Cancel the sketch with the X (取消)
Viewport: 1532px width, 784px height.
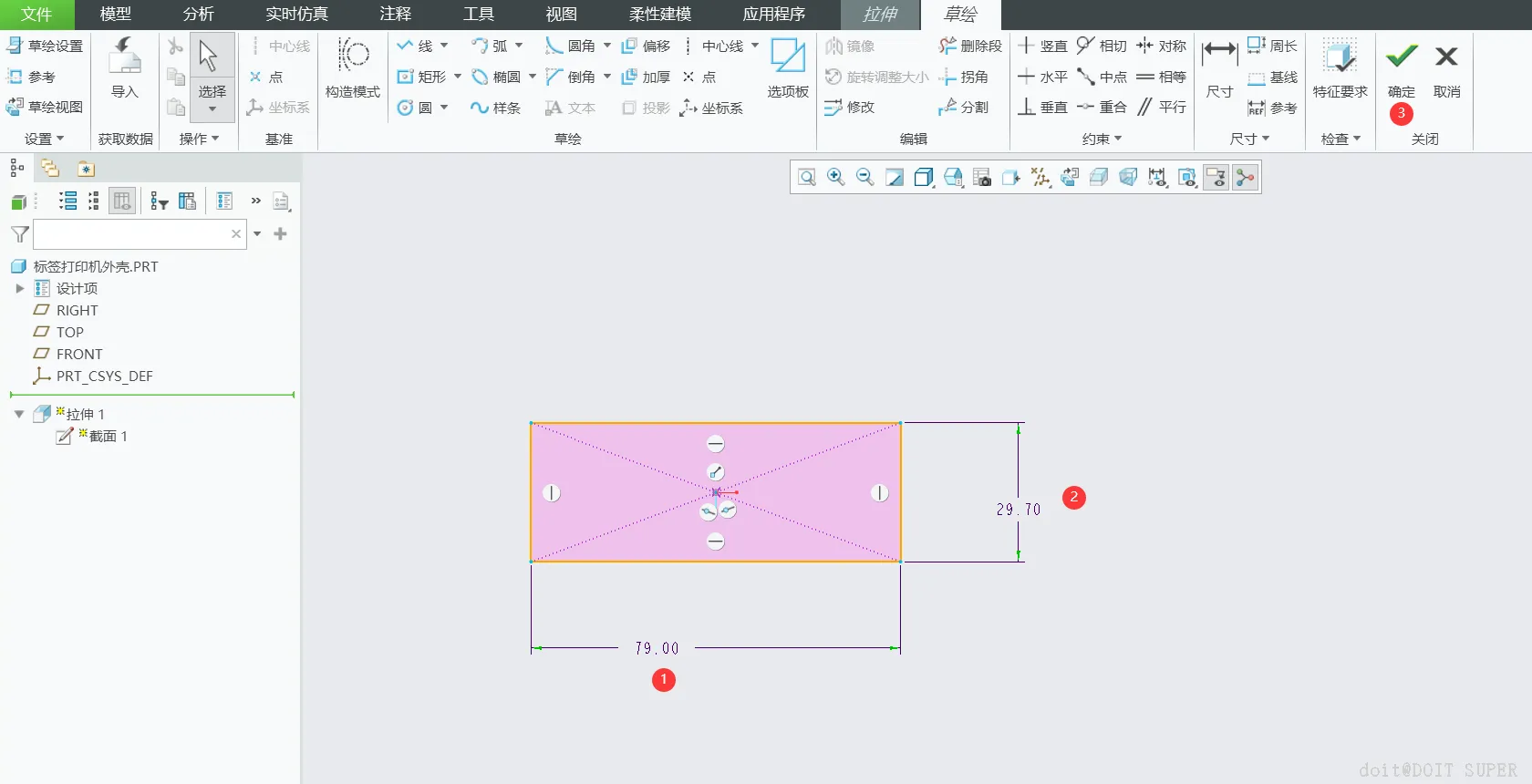pyautogui.click(x=1447, y=68)
